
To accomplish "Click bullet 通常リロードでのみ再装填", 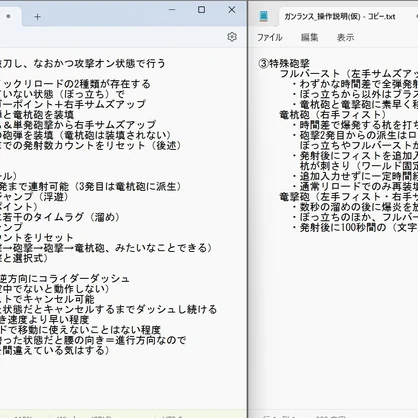I will click(355, 186).
